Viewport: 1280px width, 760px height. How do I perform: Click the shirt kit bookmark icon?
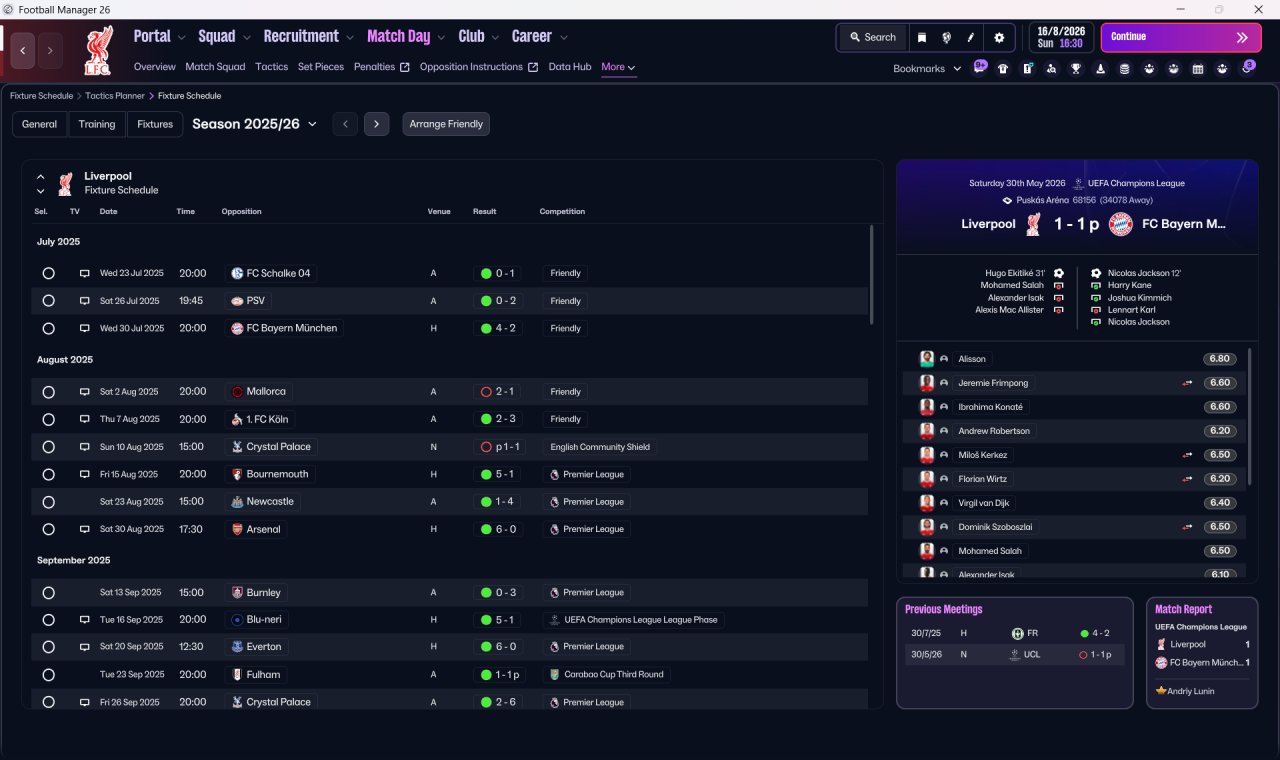[1003, 69]
